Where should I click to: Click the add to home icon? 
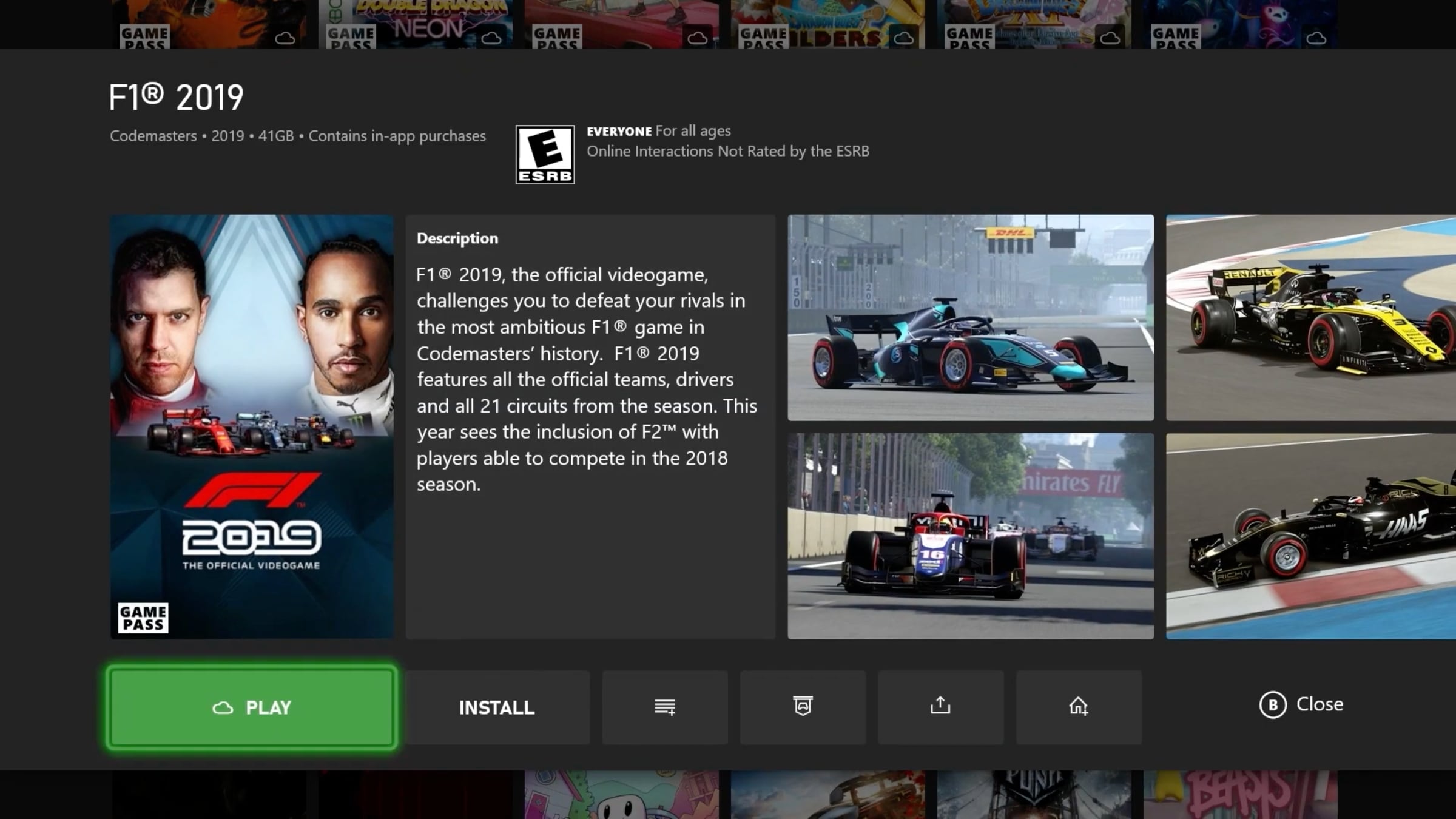(1078, 706)
